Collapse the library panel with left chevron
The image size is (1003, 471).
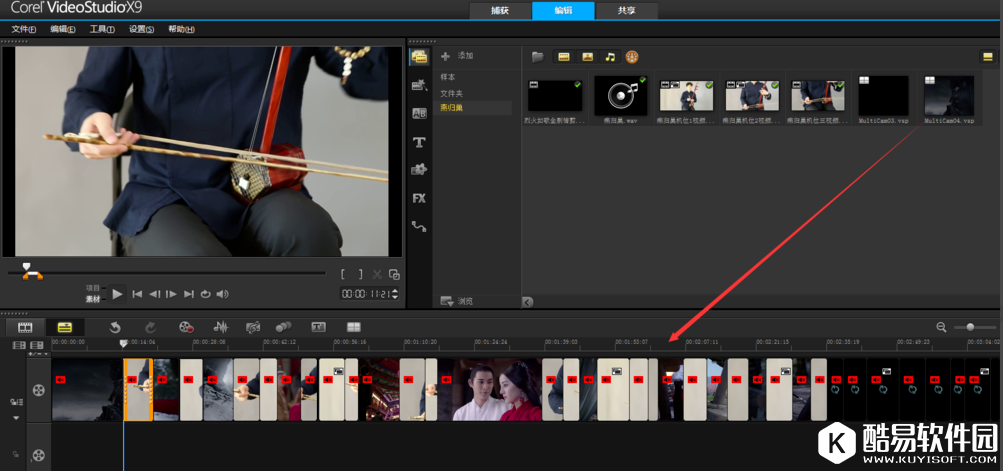pyautogui.click(x=528, y=301)
